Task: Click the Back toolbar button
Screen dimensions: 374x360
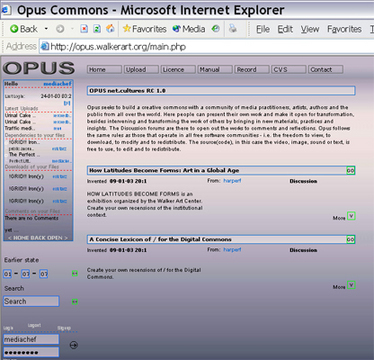Action: point(23,29)
